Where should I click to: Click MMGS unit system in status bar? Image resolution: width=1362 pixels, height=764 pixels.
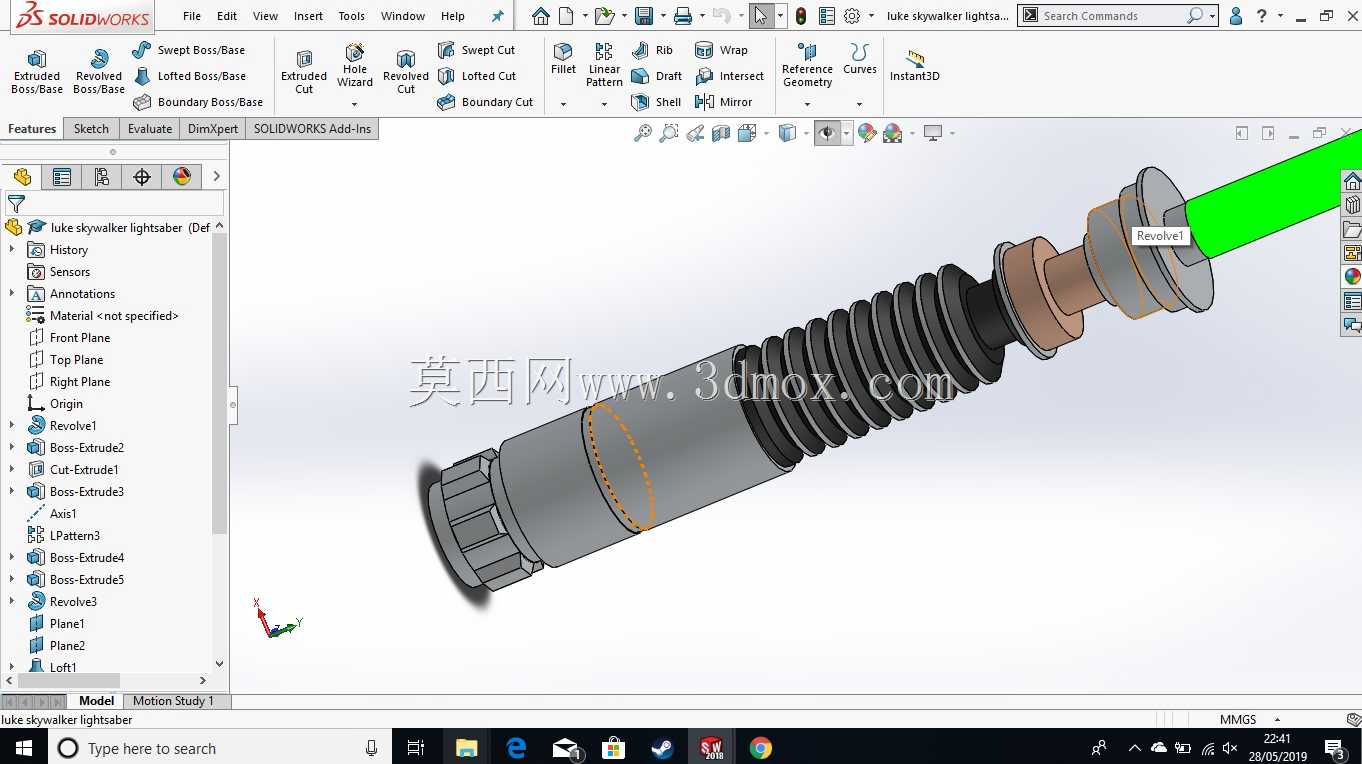point(1238,720)
